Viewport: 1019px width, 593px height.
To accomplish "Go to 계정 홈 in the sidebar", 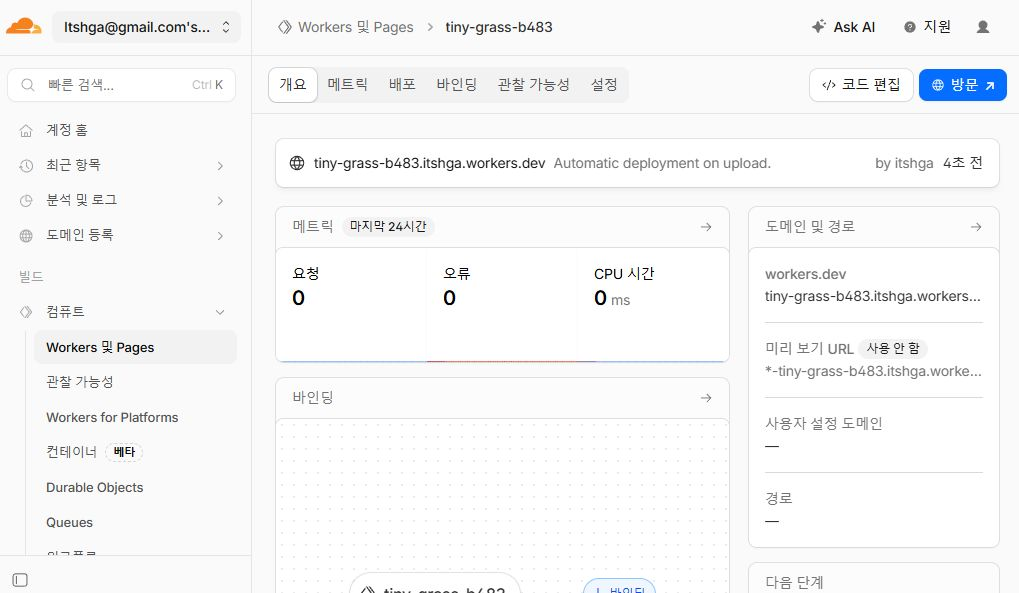I will (x=66, y=130).
